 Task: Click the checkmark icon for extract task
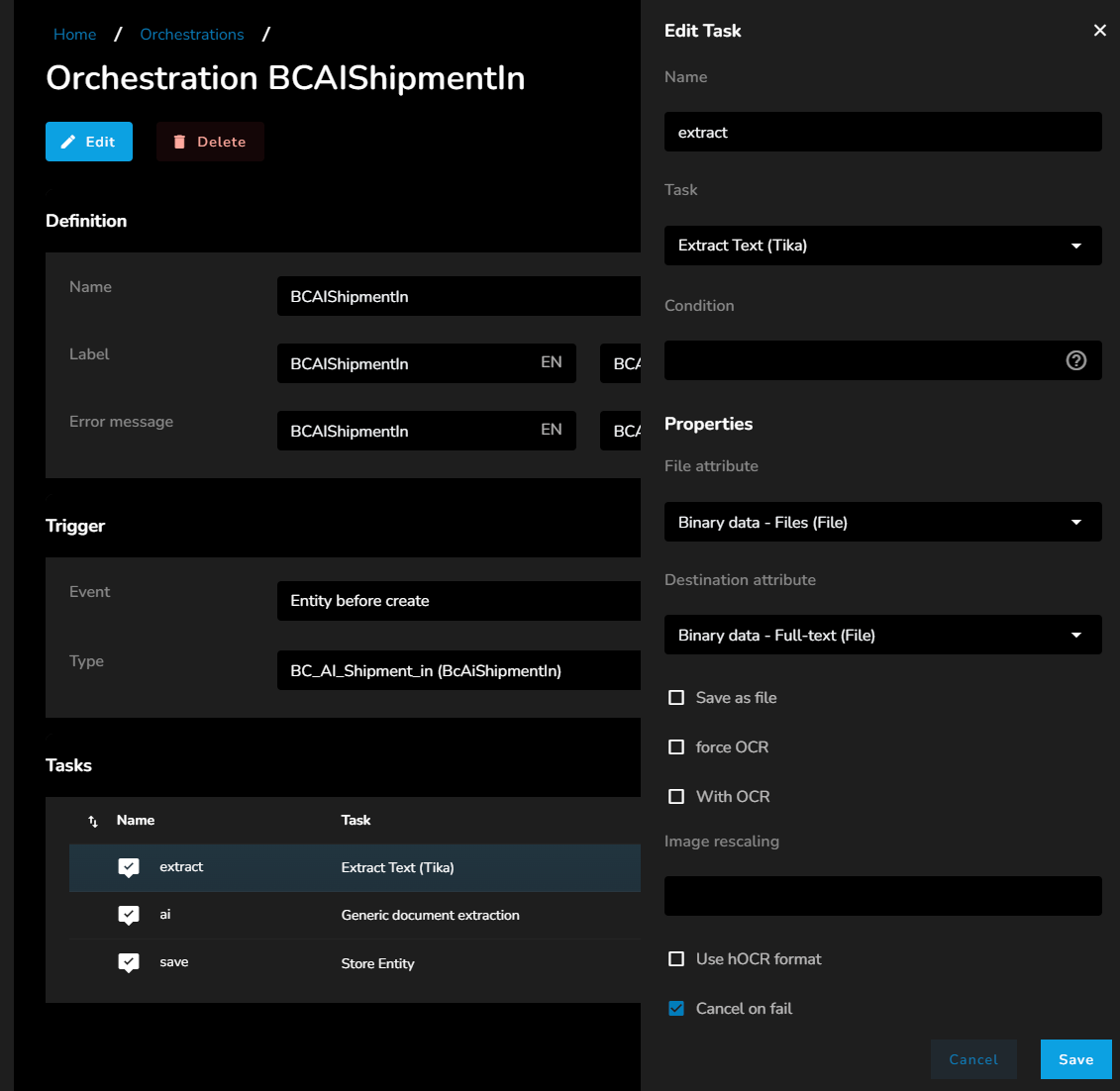pyautogui.click(x=129, y=867)
